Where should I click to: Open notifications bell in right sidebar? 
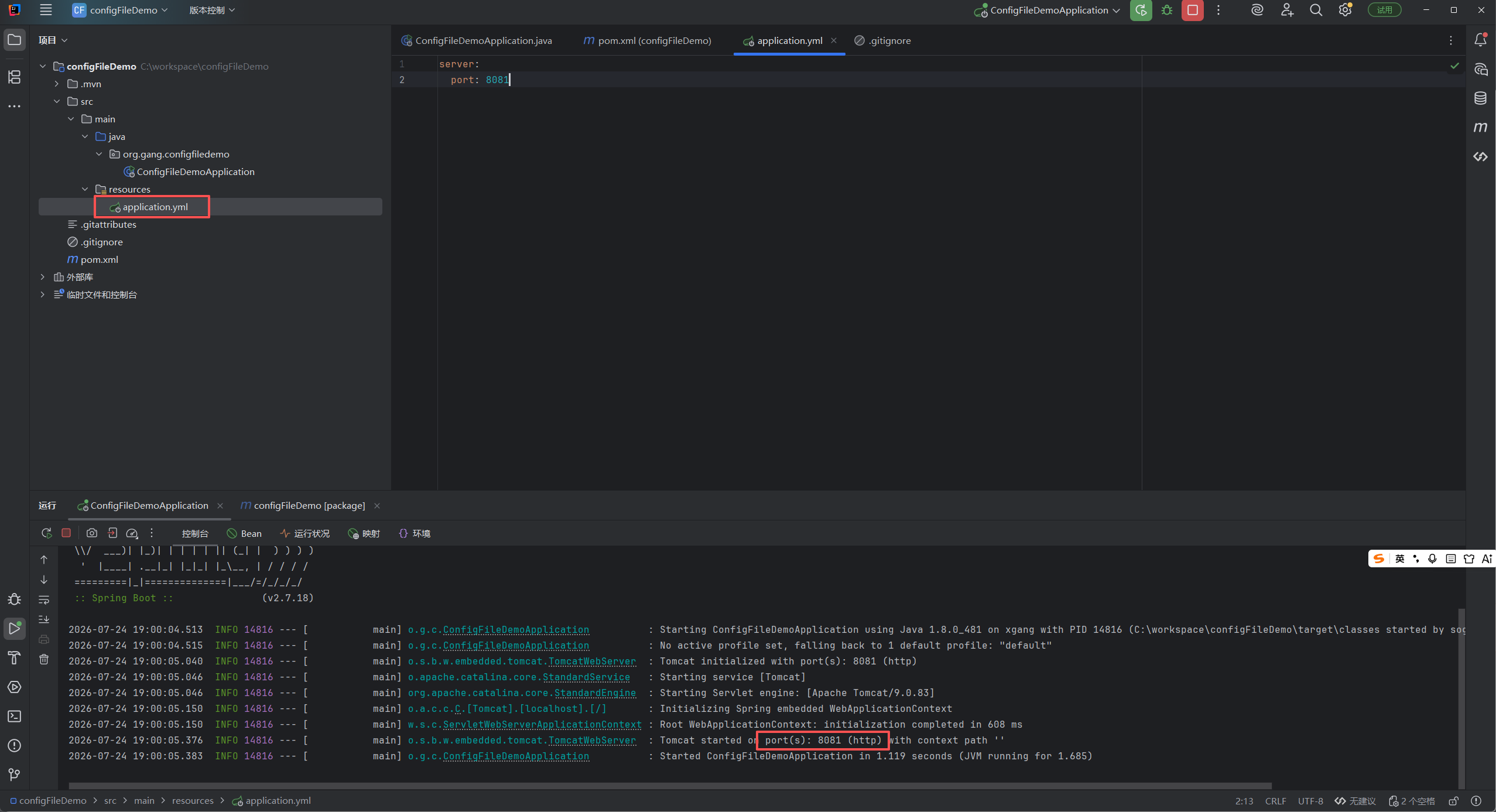click(1481, 40)
